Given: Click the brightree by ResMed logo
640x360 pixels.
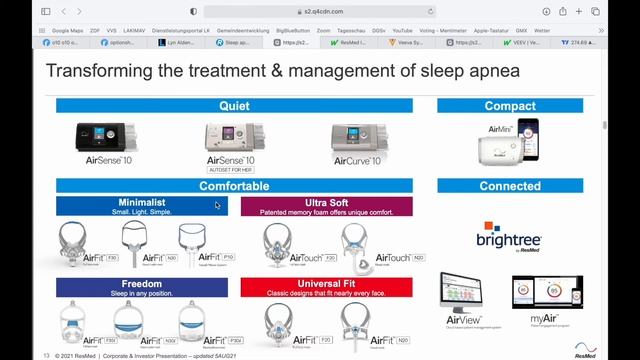Looking at the screenshot, I should pyautogui.click(x=509, y=238).
